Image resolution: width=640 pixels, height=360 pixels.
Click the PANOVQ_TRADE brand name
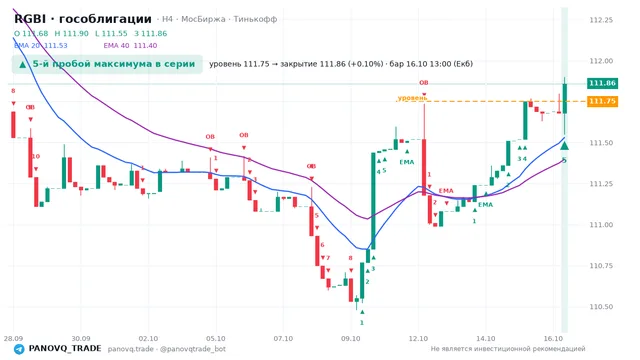point(65,349)
